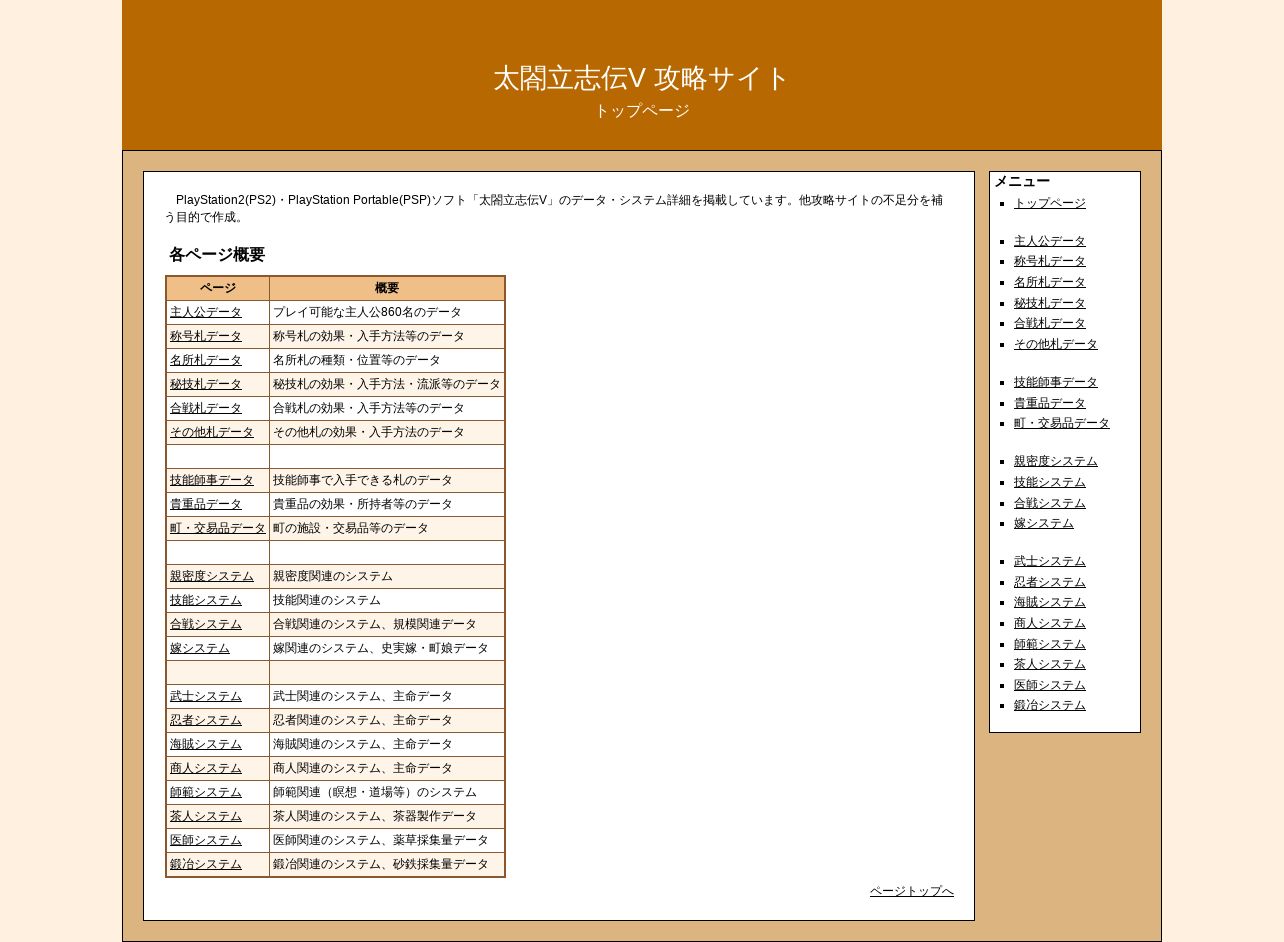This screenshot has height=942, width=1284.
Task: Click 鍛冶システム link in the overview table
Action: click(205, 864)
